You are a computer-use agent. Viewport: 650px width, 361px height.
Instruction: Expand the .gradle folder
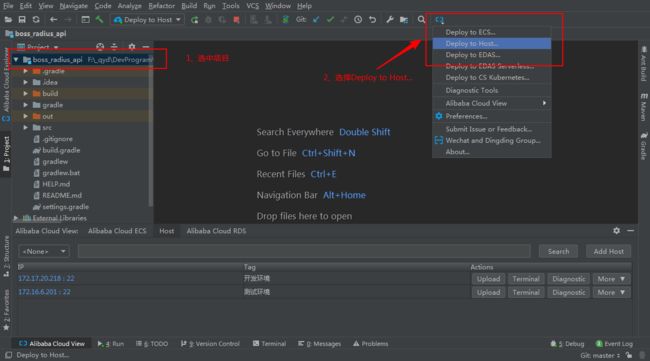point(26,71)
